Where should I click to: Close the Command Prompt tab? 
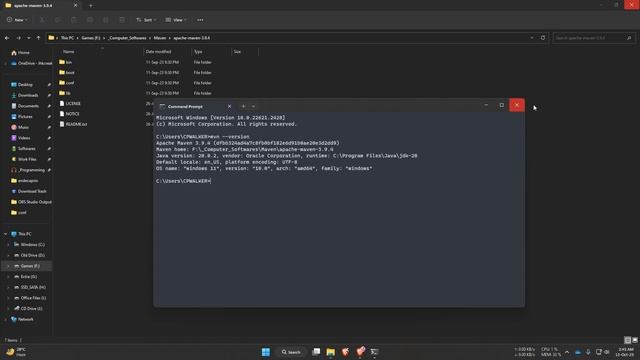tap(229, 106)
